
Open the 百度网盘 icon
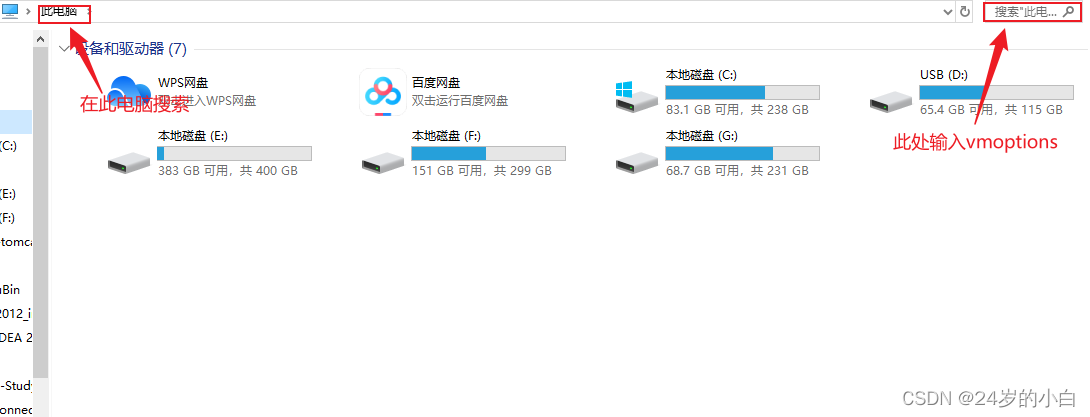pos(383,92)
